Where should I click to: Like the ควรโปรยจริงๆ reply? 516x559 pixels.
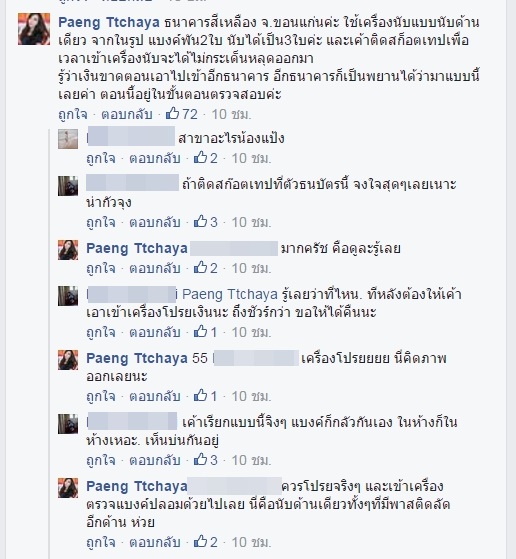coord(101,542)
